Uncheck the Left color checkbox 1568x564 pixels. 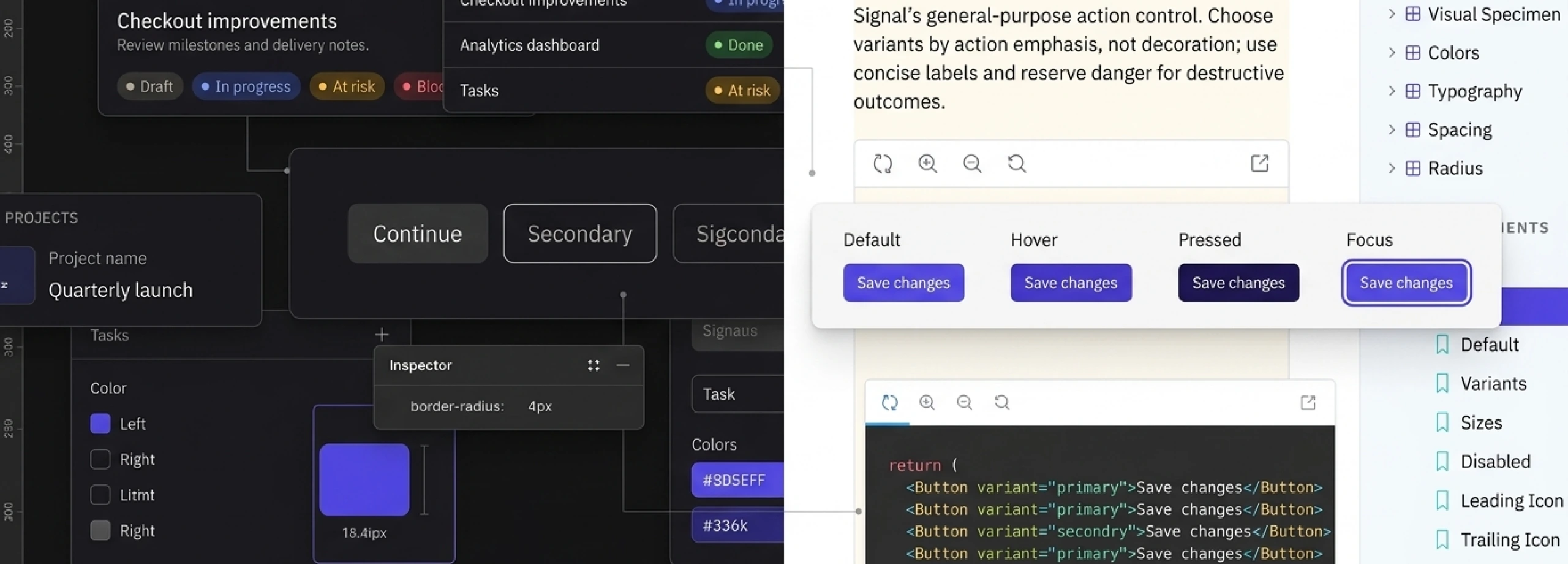tap(100, 424)
